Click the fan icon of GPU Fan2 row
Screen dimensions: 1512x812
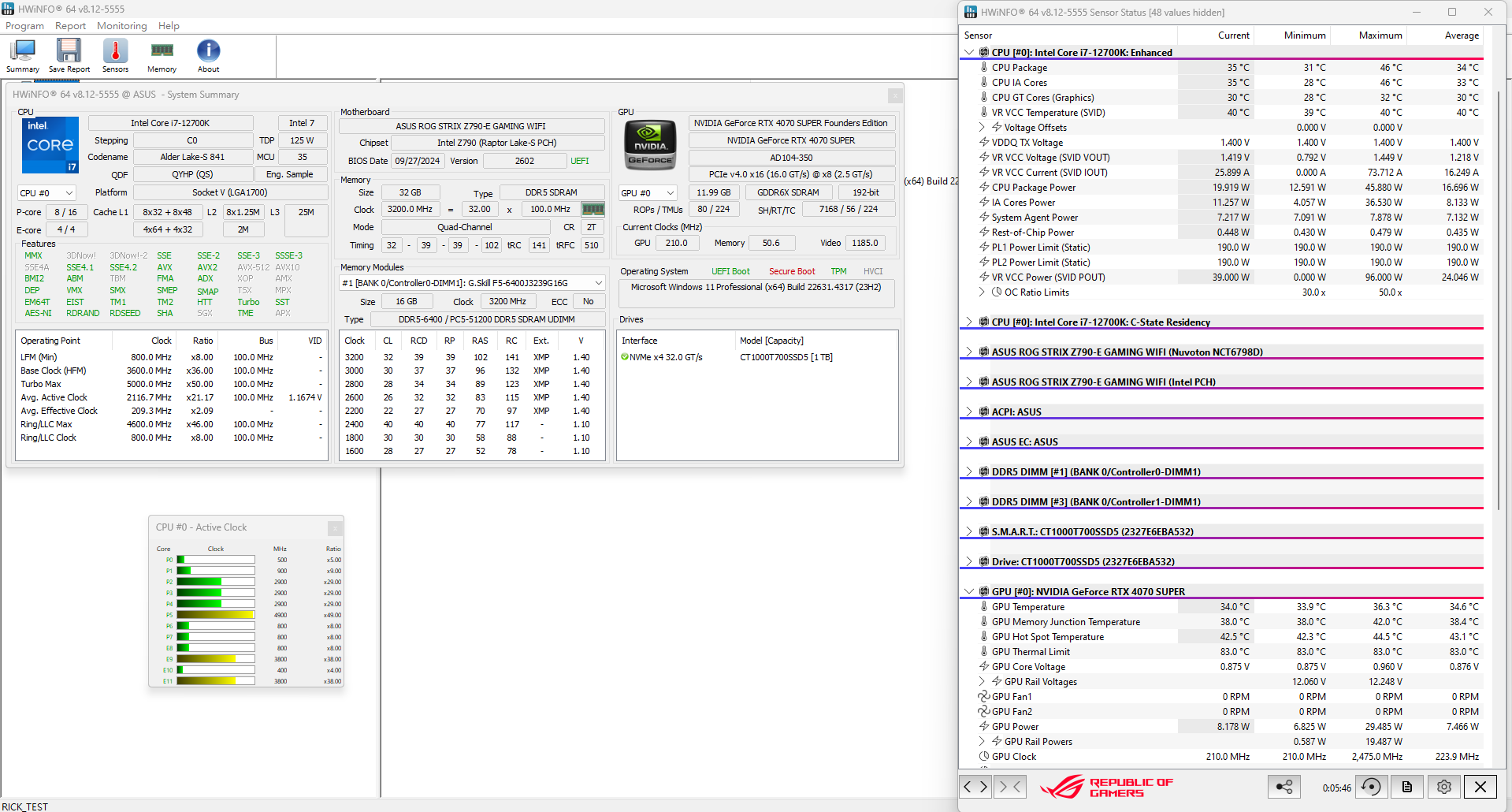(984, 712)
